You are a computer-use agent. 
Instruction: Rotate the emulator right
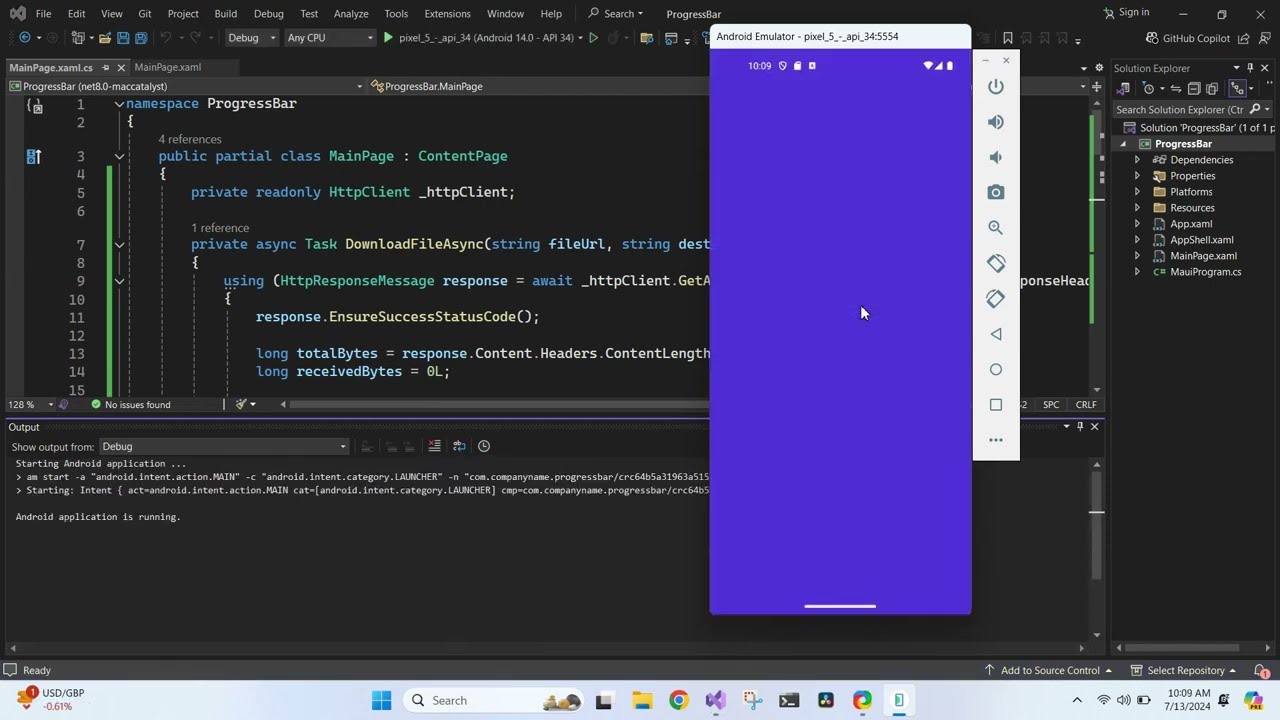(x=996, y=298)
